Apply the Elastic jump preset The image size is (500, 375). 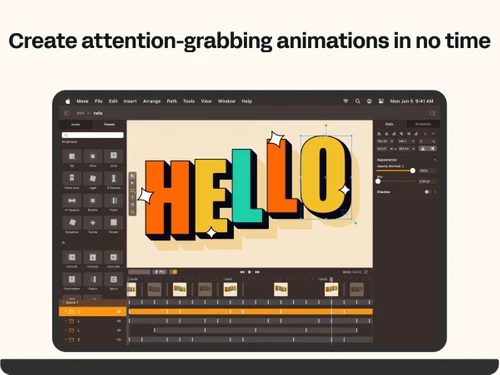pyautogui.click(x=72, y=178)
